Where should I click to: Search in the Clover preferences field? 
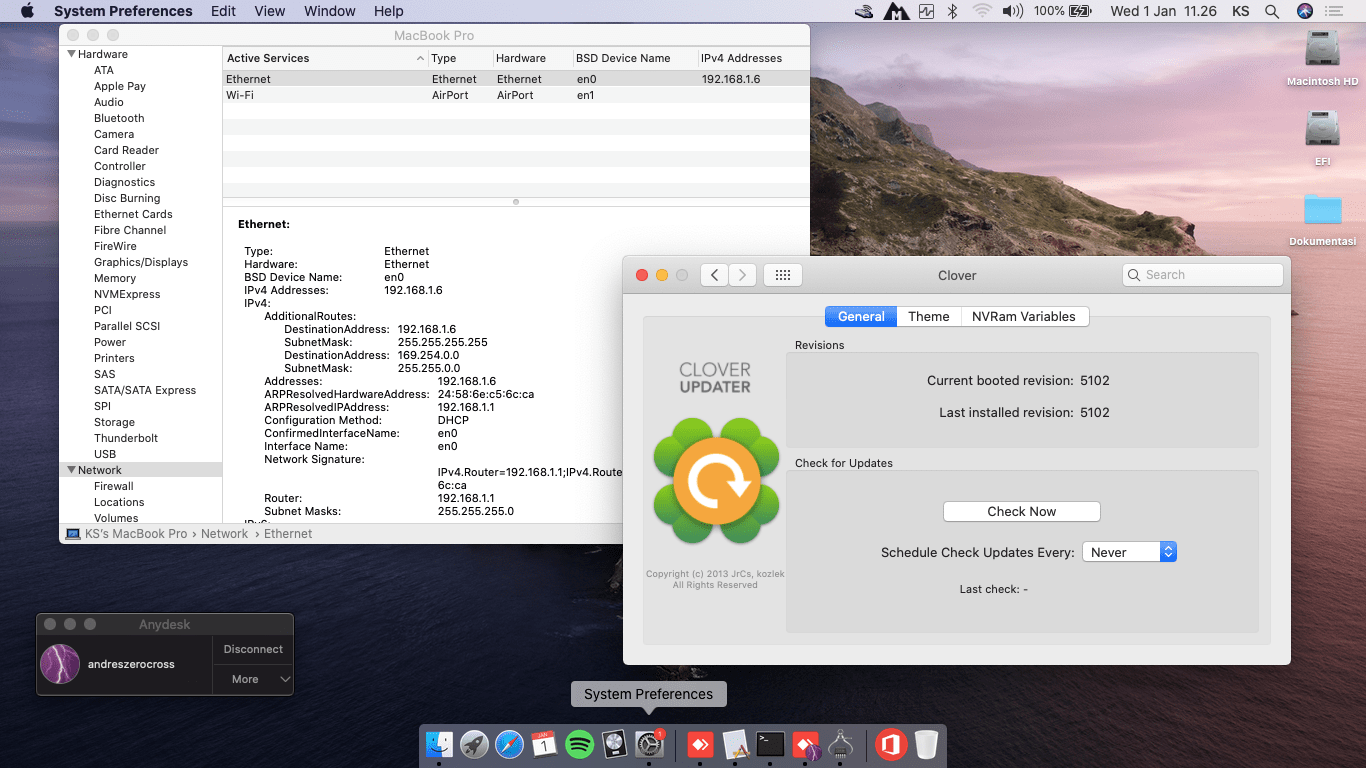1202,275
